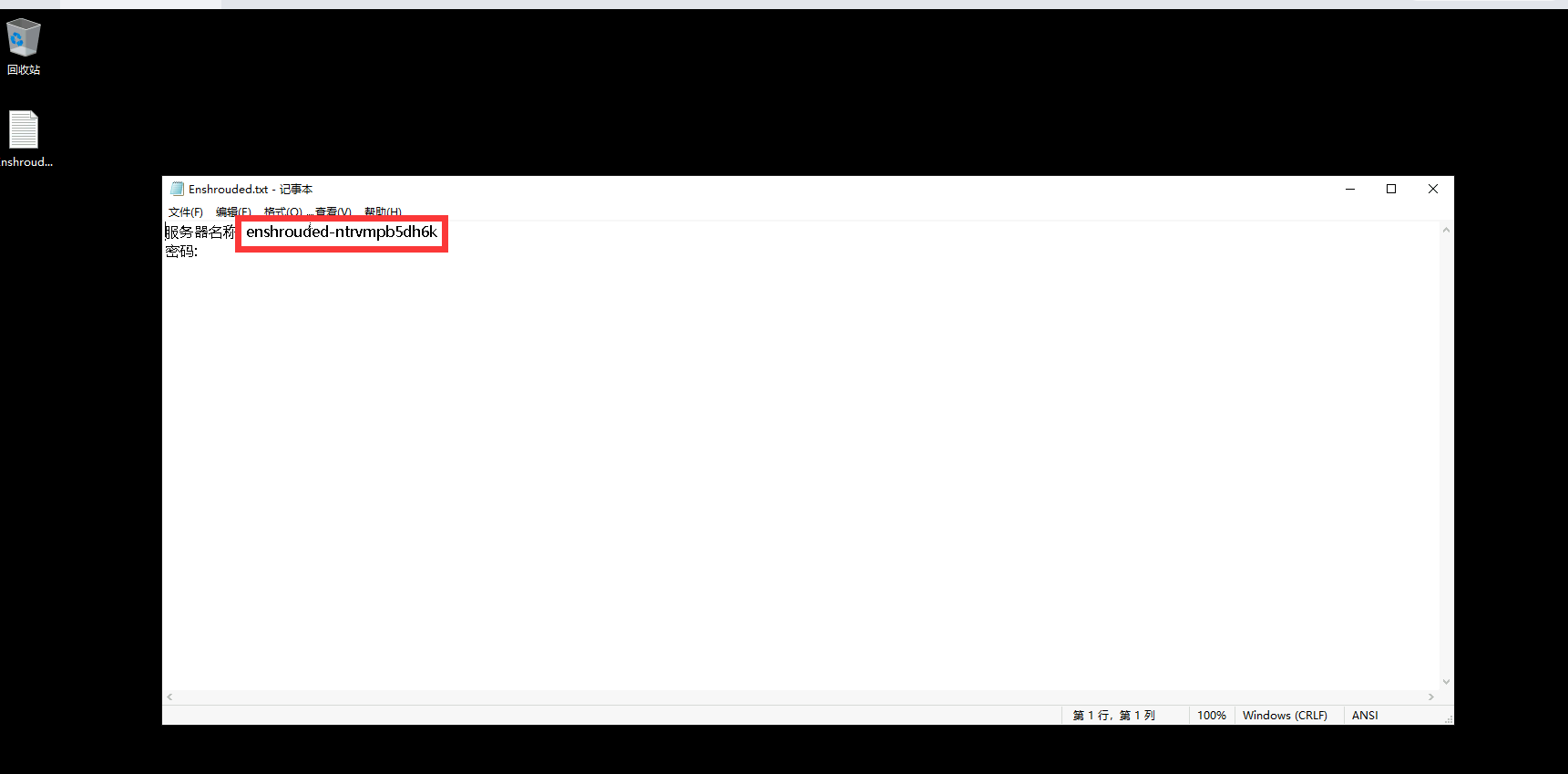This screenshot has height=774, width=1568.
Task: Click the enshrouded-ntrvmpb5dh6k server name text
Action: [x=342, y=232]
